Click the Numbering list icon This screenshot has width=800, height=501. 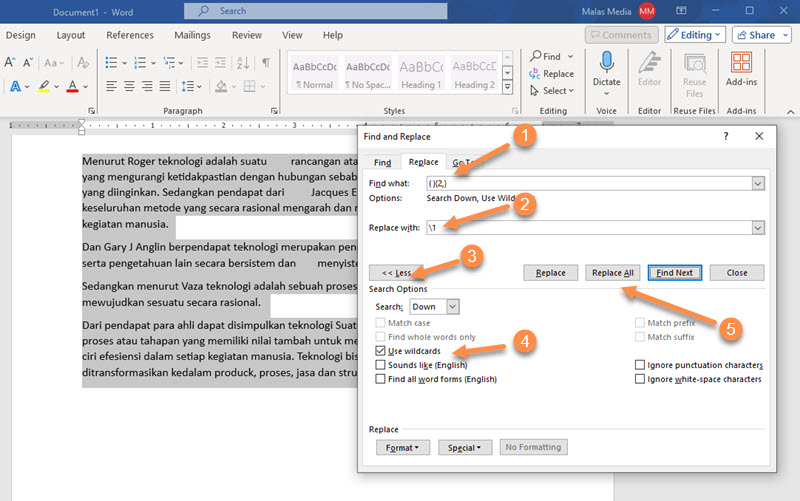(x=140, y=63)
